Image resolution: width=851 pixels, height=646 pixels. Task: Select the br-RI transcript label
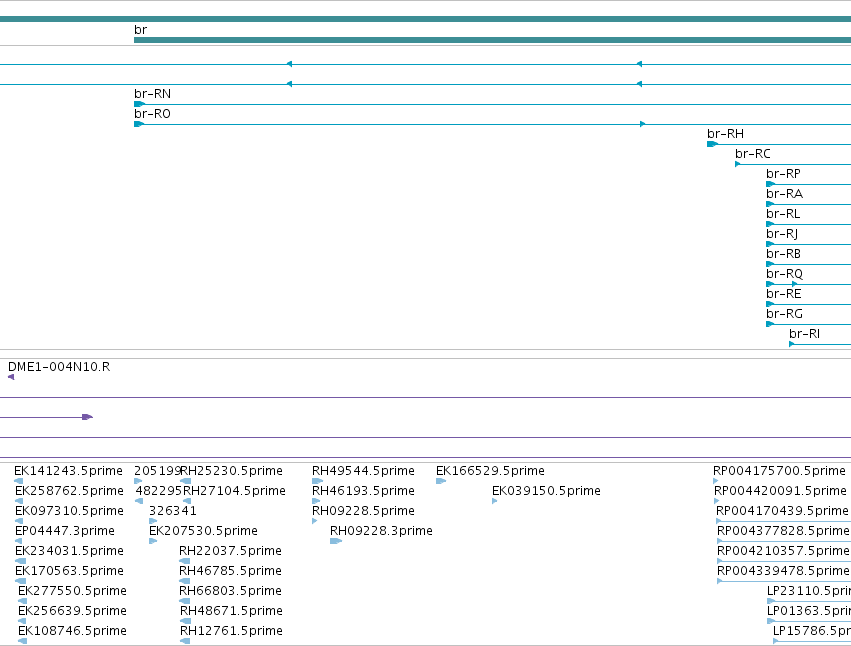(804, 334)
